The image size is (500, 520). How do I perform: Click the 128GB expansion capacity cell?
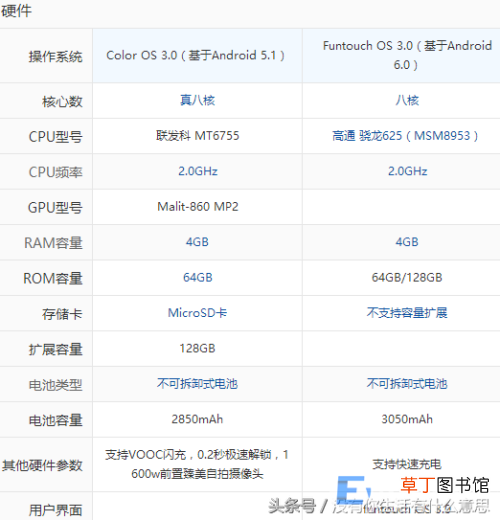tap(197, 348)
